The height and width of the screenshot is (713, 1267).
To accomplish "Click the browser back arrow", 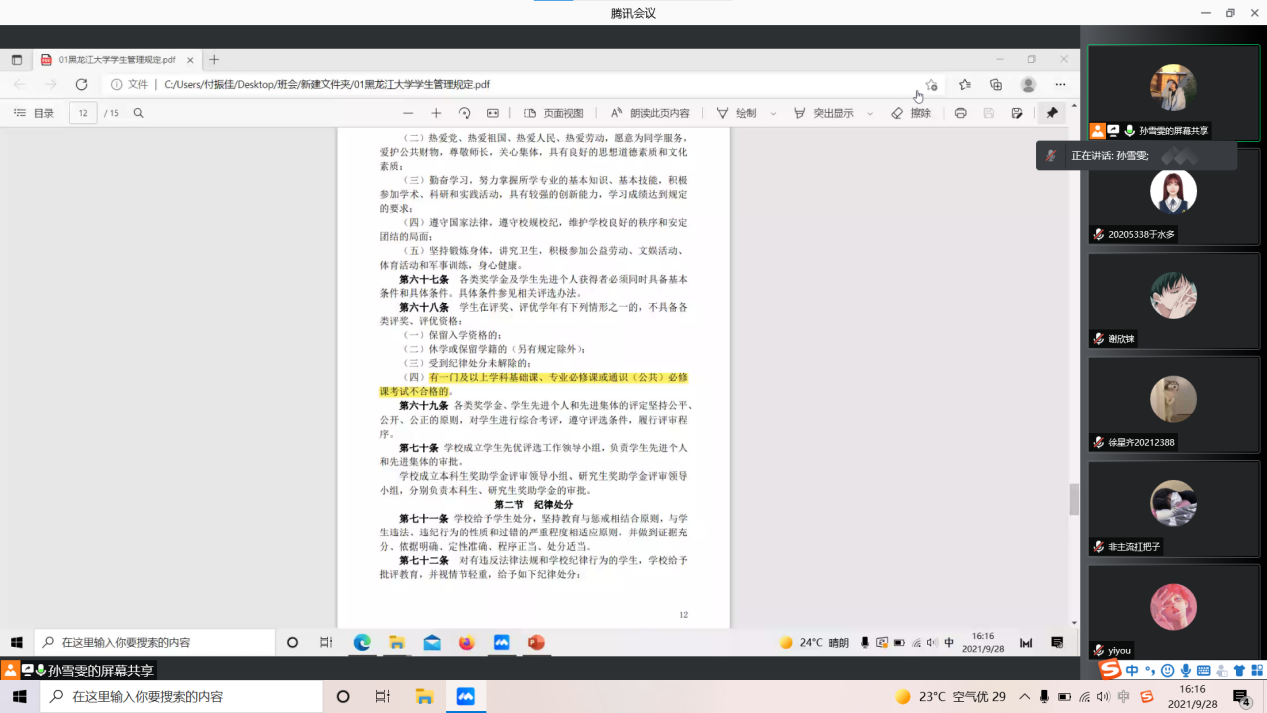I will 20,85.
